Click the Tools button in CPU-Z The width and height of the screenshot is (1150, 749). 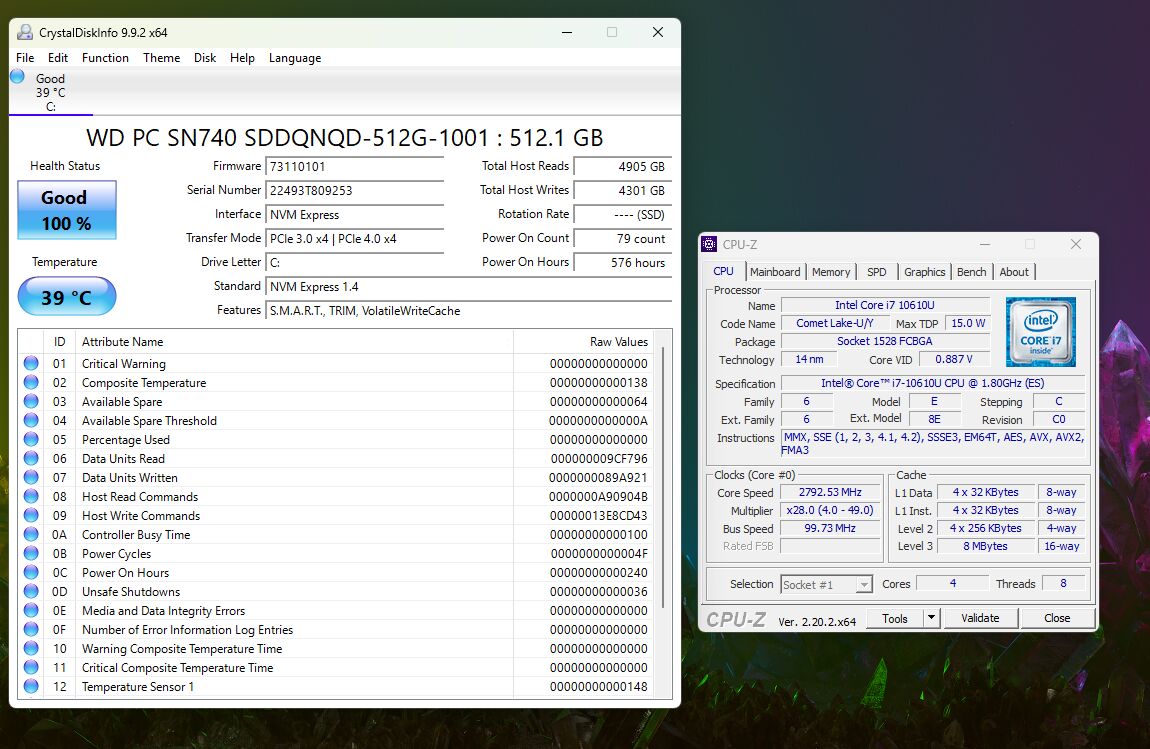click(894, 618)
